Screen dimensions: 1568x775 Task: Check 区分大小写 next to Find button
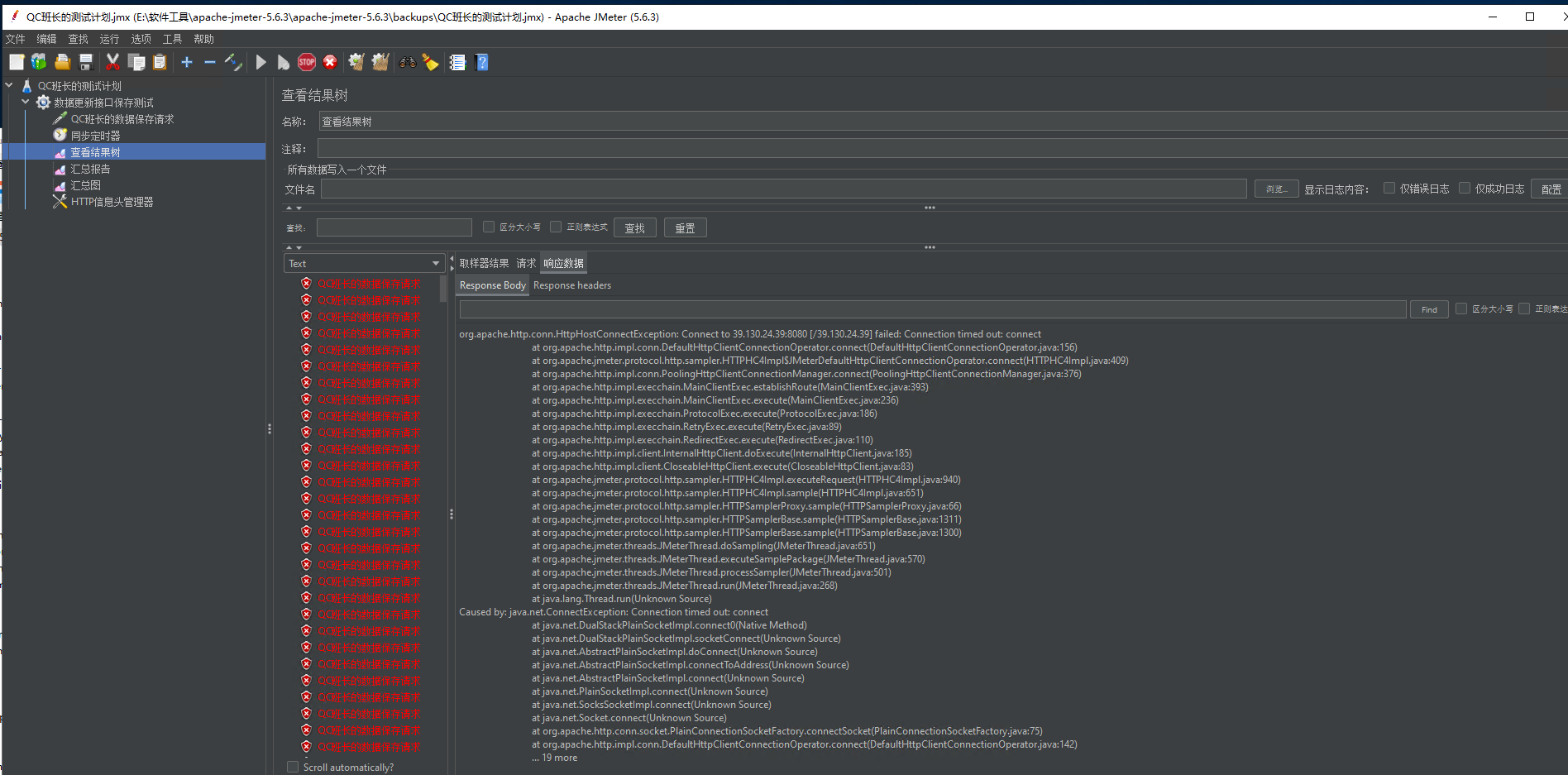[1461, 309]
